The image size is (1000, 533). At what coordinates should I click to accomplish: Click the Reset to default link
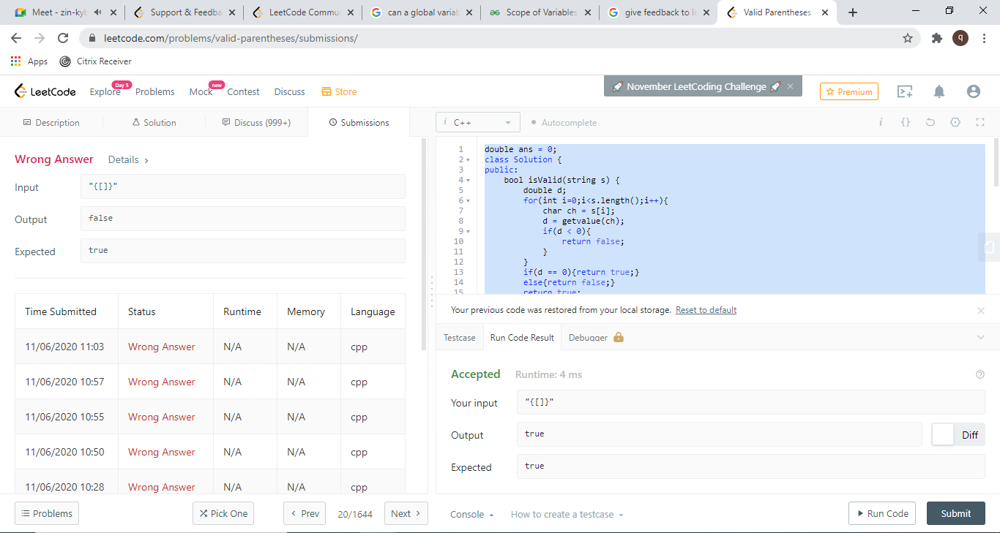tap(706, 310)
